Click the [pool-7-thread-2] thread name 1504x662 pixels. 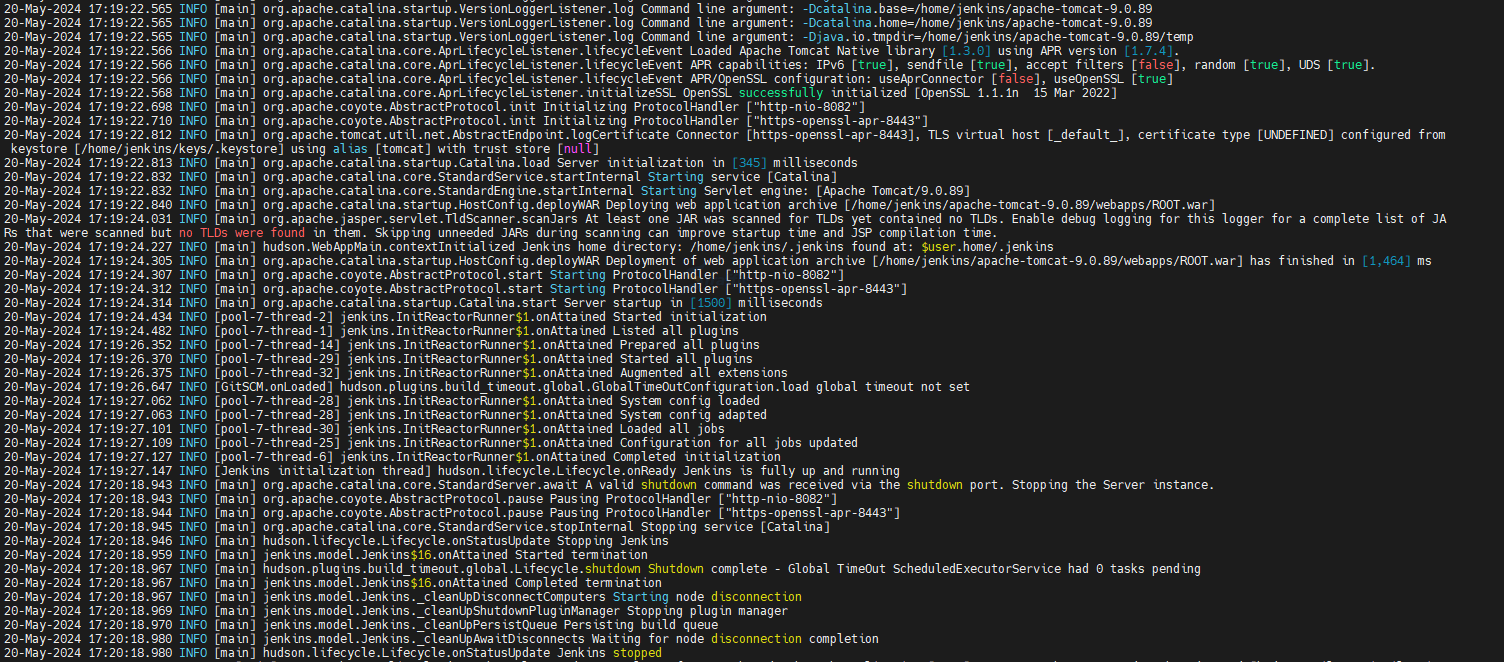[x=274, y=316]
